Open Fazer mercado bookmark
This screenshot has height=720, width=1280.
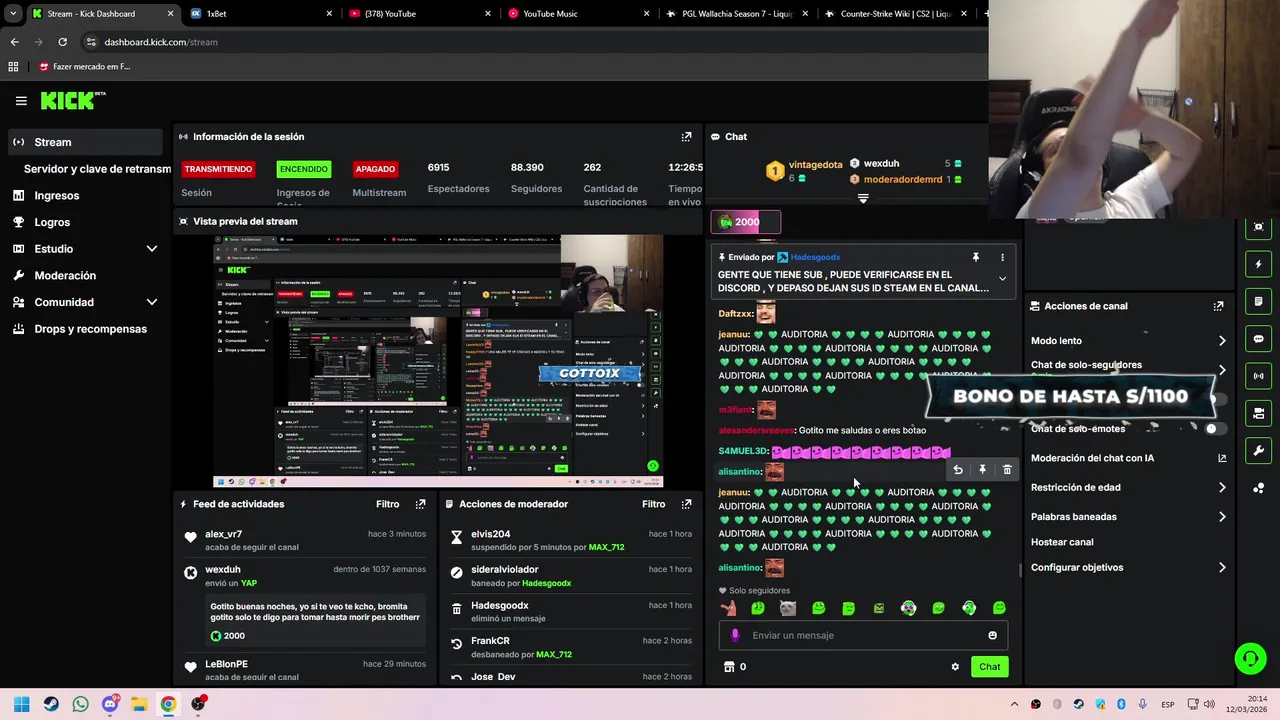[84, 67]
